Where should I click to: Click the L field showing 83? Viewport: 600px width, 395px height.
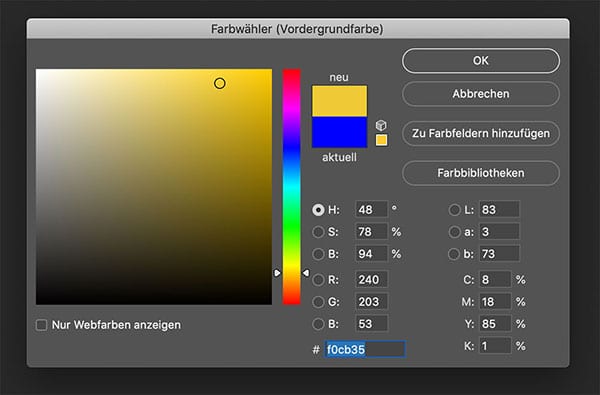tap(499, 210)
